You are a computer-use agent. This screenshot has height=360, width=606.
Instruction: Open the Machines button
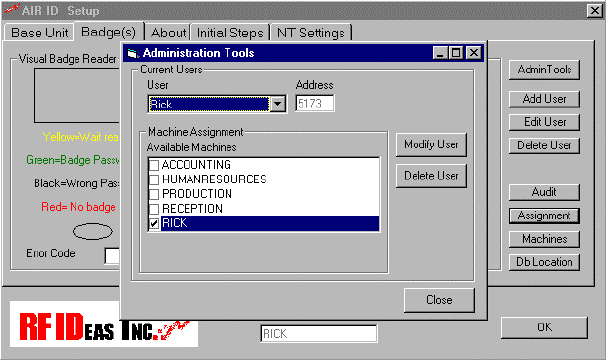[x=544, y=239]
